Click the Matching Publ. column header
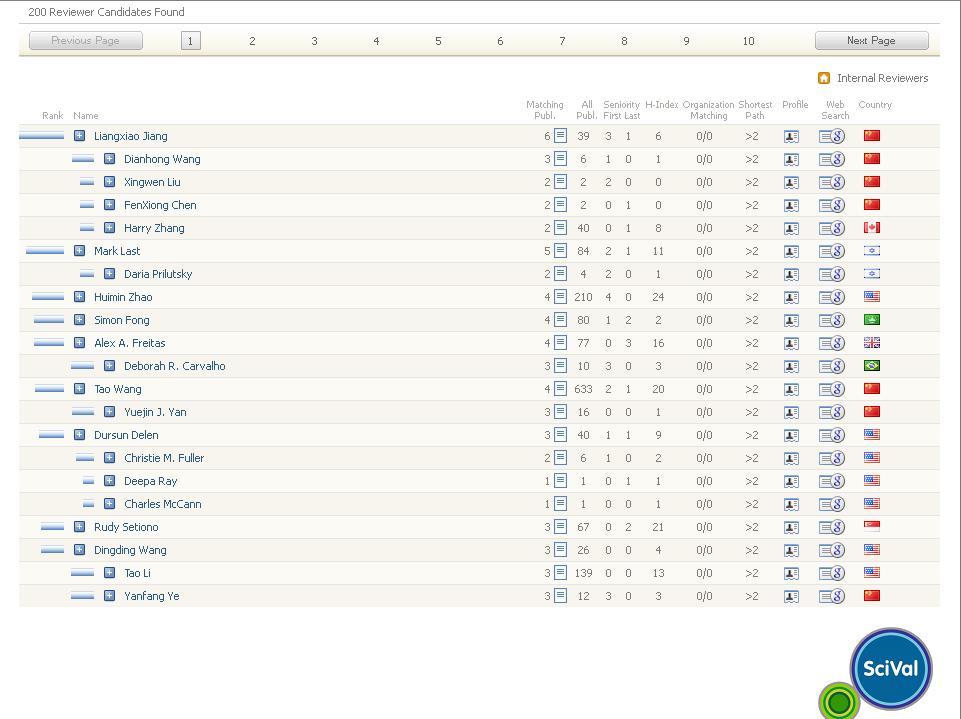 click(x=544, y=110)
